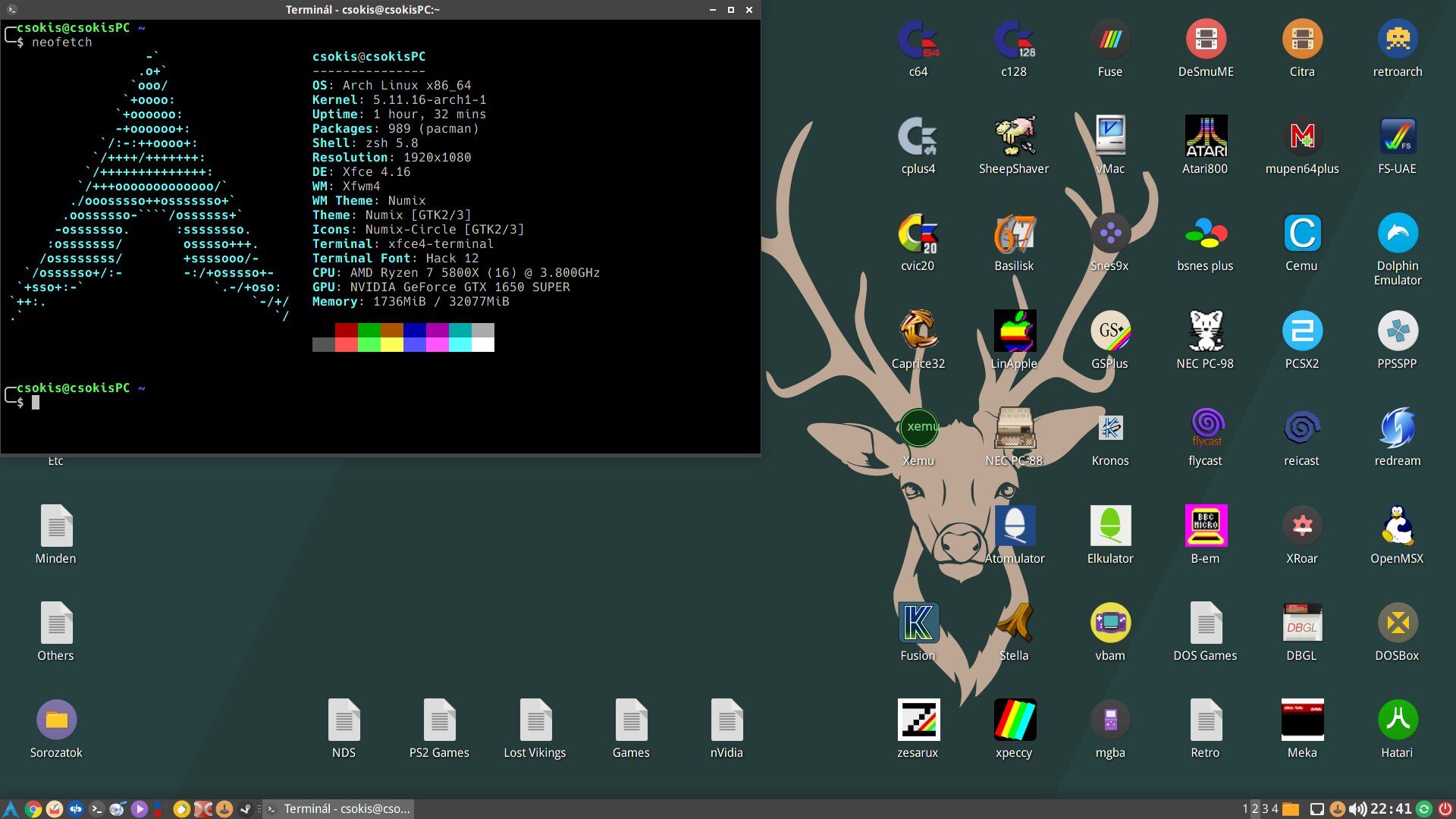
Task: Launch DBGL from the desktop
Action: coord(1302,623)
